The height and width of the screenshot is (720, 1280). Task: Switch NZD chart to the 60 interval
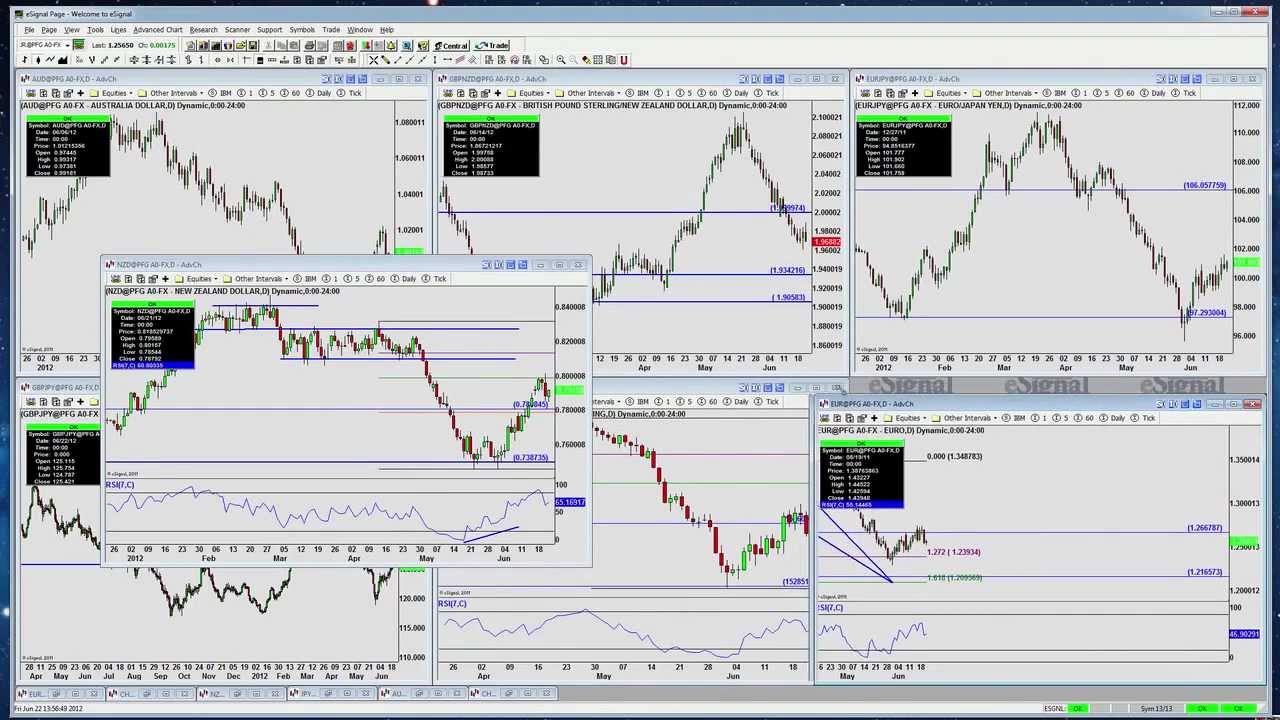point(380,279)
